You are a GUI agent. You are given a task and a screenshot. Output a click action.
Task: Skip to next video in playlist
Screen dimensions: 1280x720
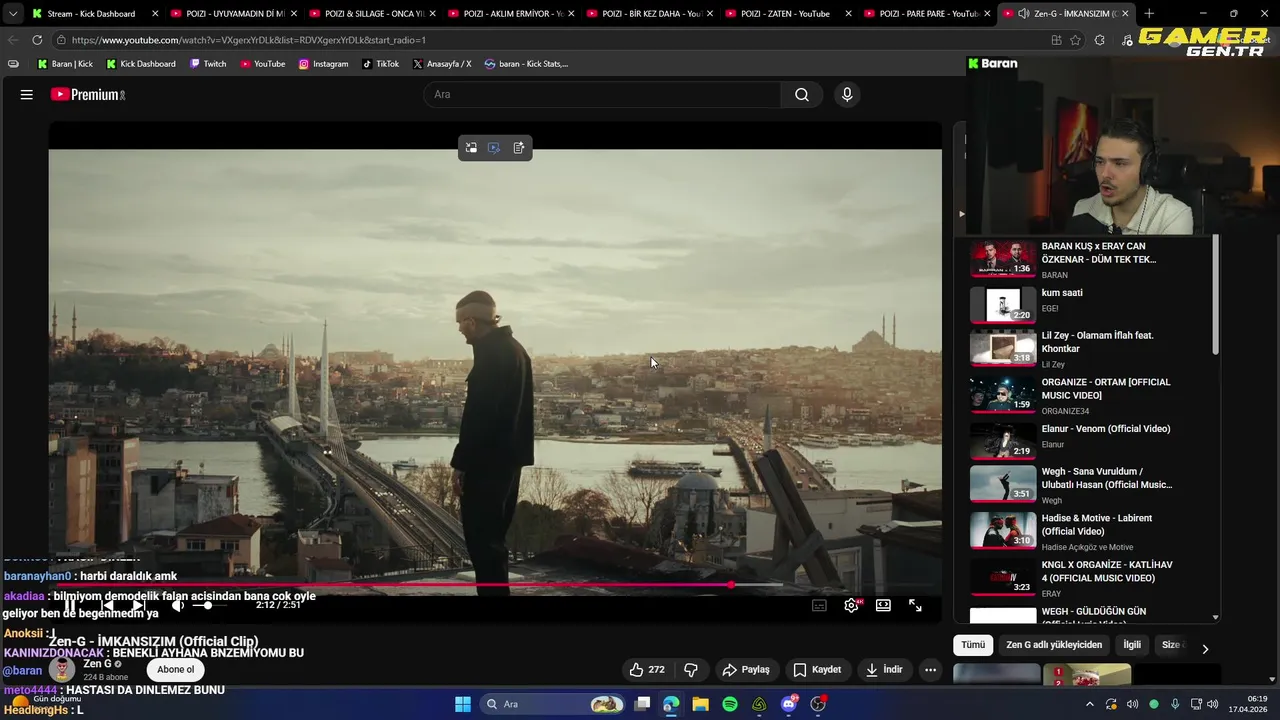pos(139,605)
